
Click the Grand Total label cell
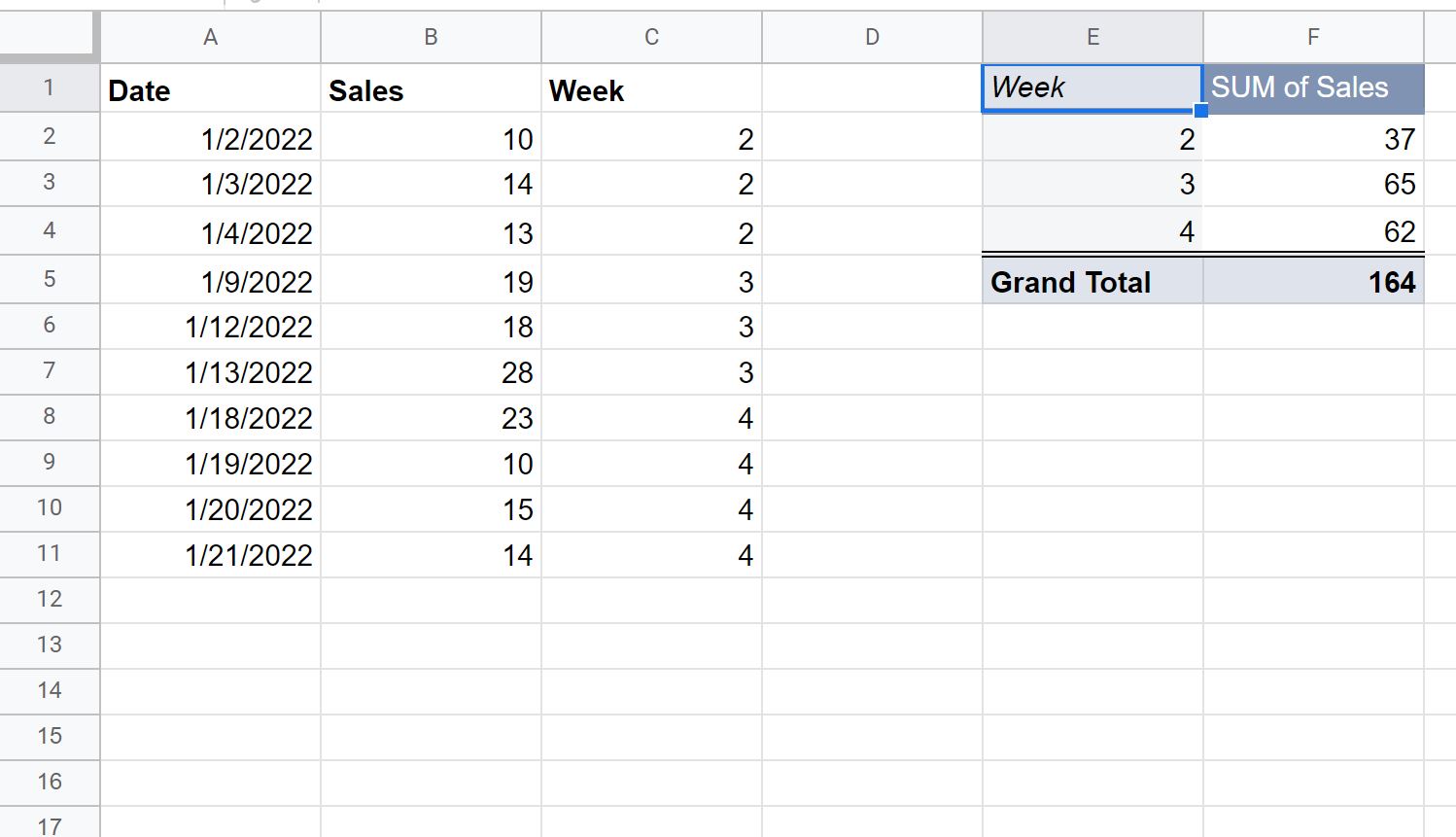1092,281
